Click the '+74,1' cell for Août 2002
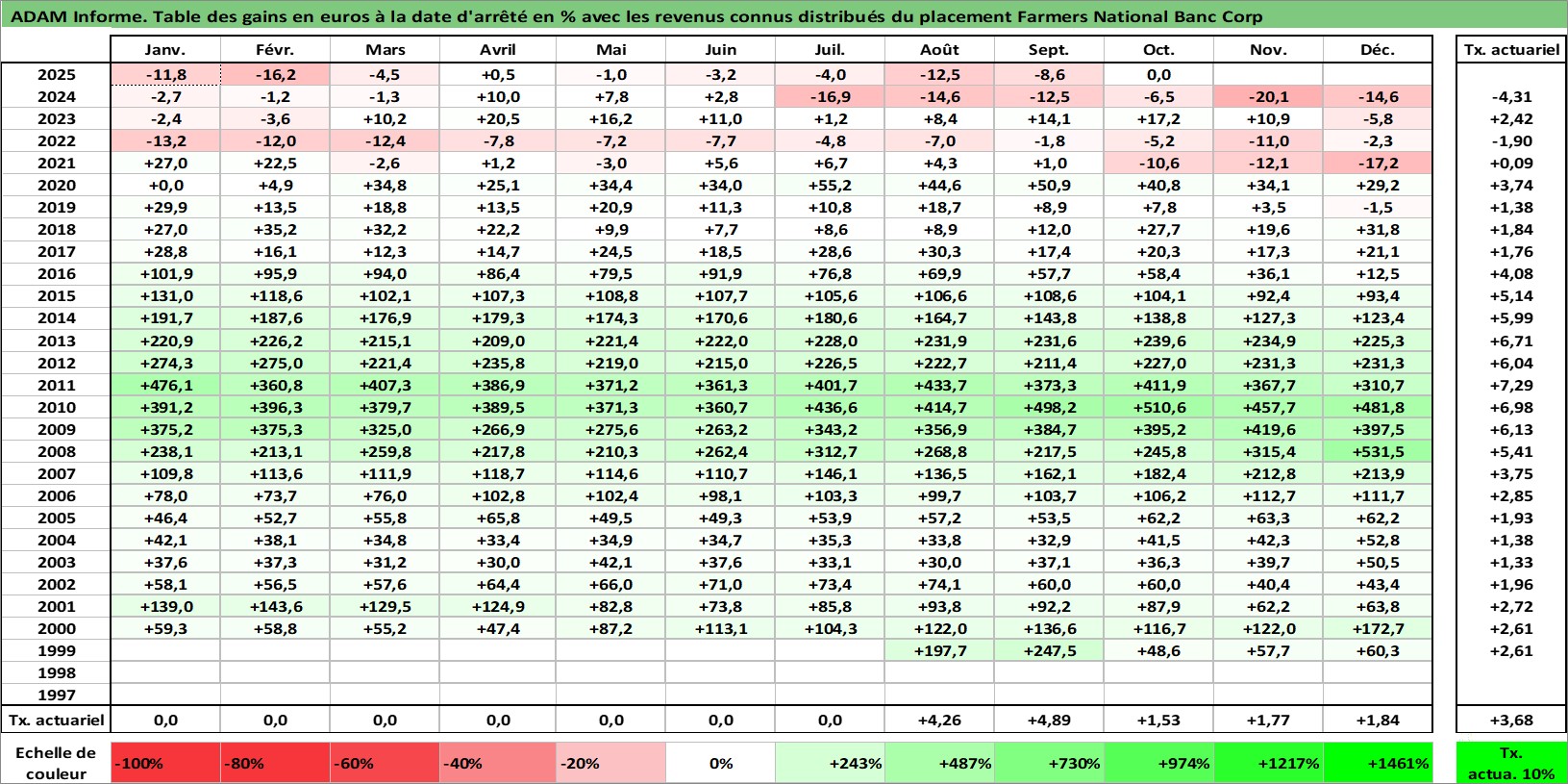The image size is (1568, 784). click(x=939, y=584)
